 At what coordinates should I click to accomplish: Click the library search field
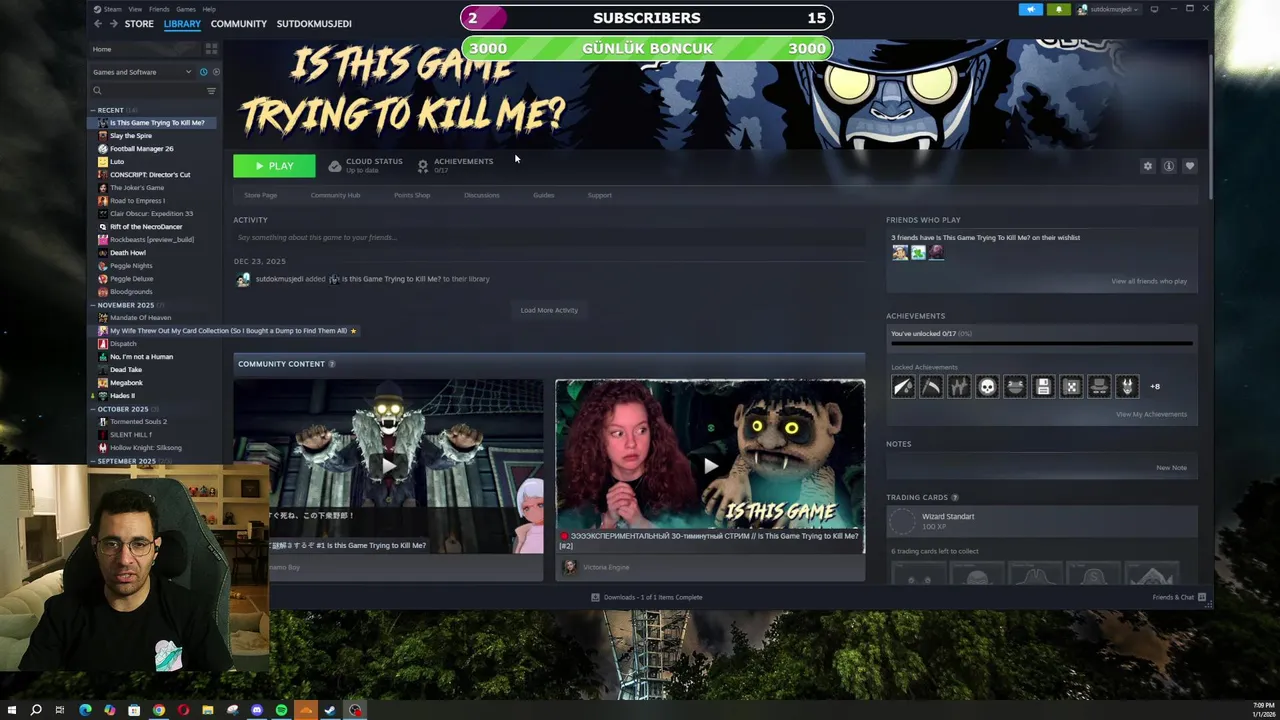(x=148, y=91)
